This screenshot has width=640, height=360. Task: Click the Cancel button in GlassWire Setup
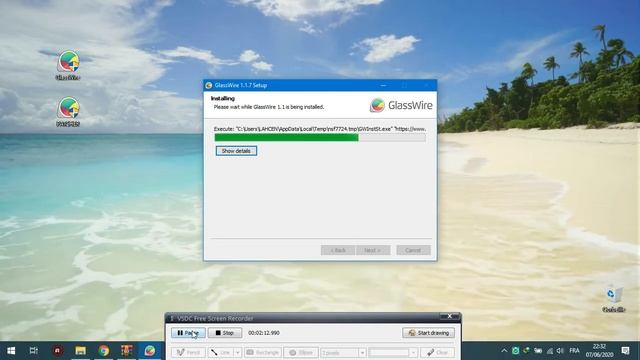coord(413,250)
